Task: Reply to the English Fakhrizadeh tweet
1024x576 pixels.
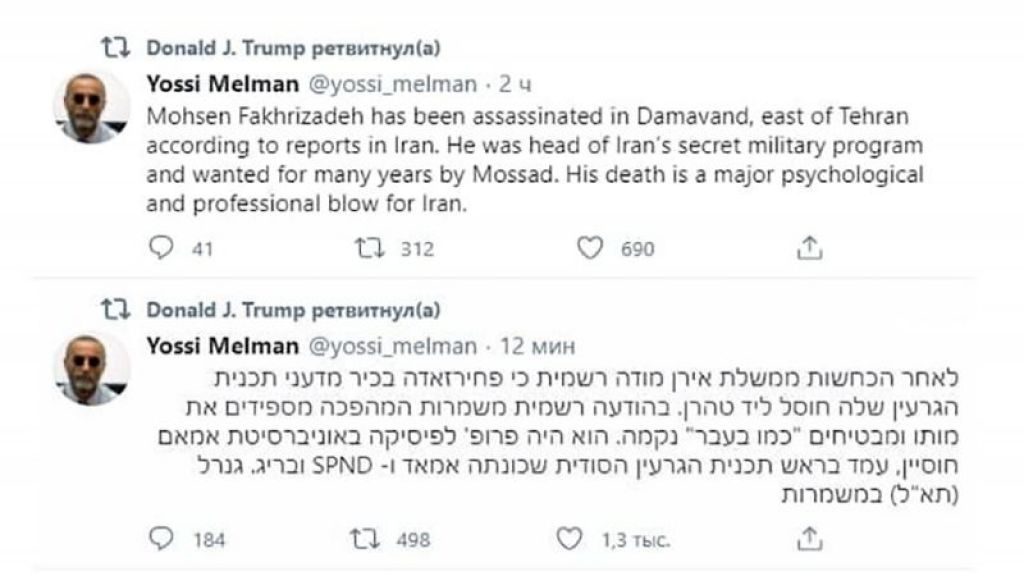Action: pyautogui.click(x=161, y=248)
